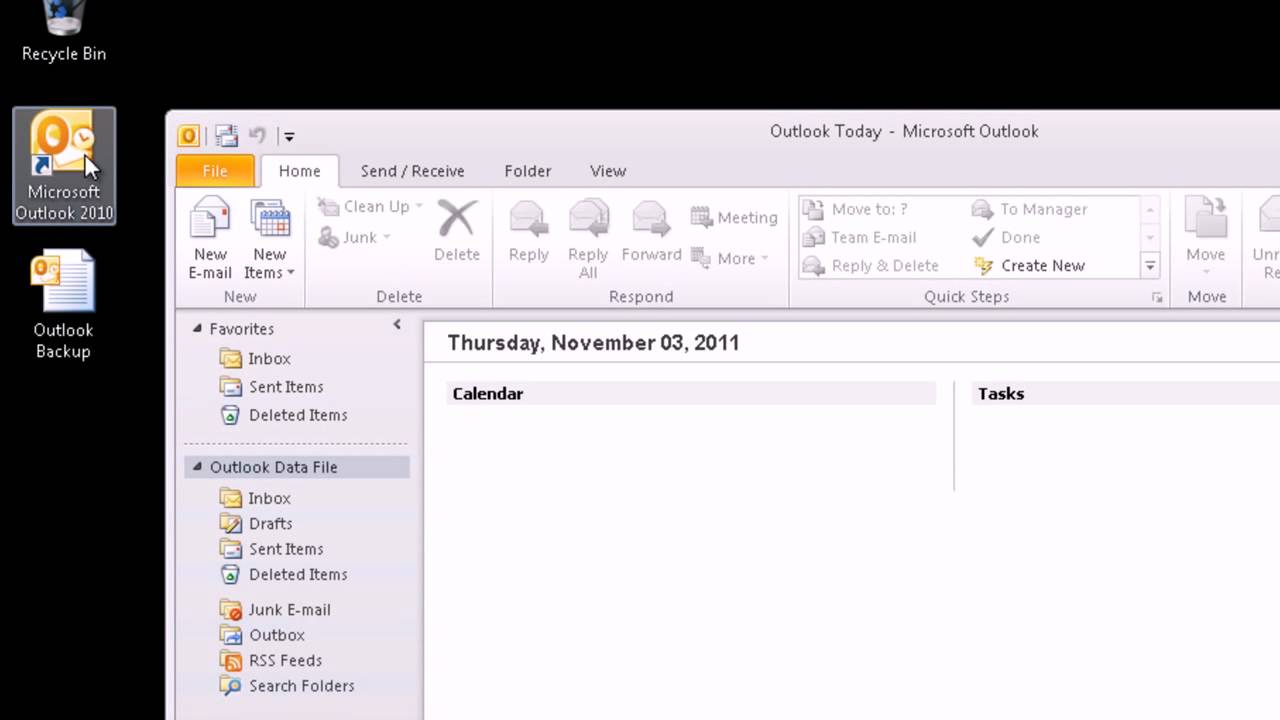
Task: Open the Outbox folder
Action: [x=262, y=635]
